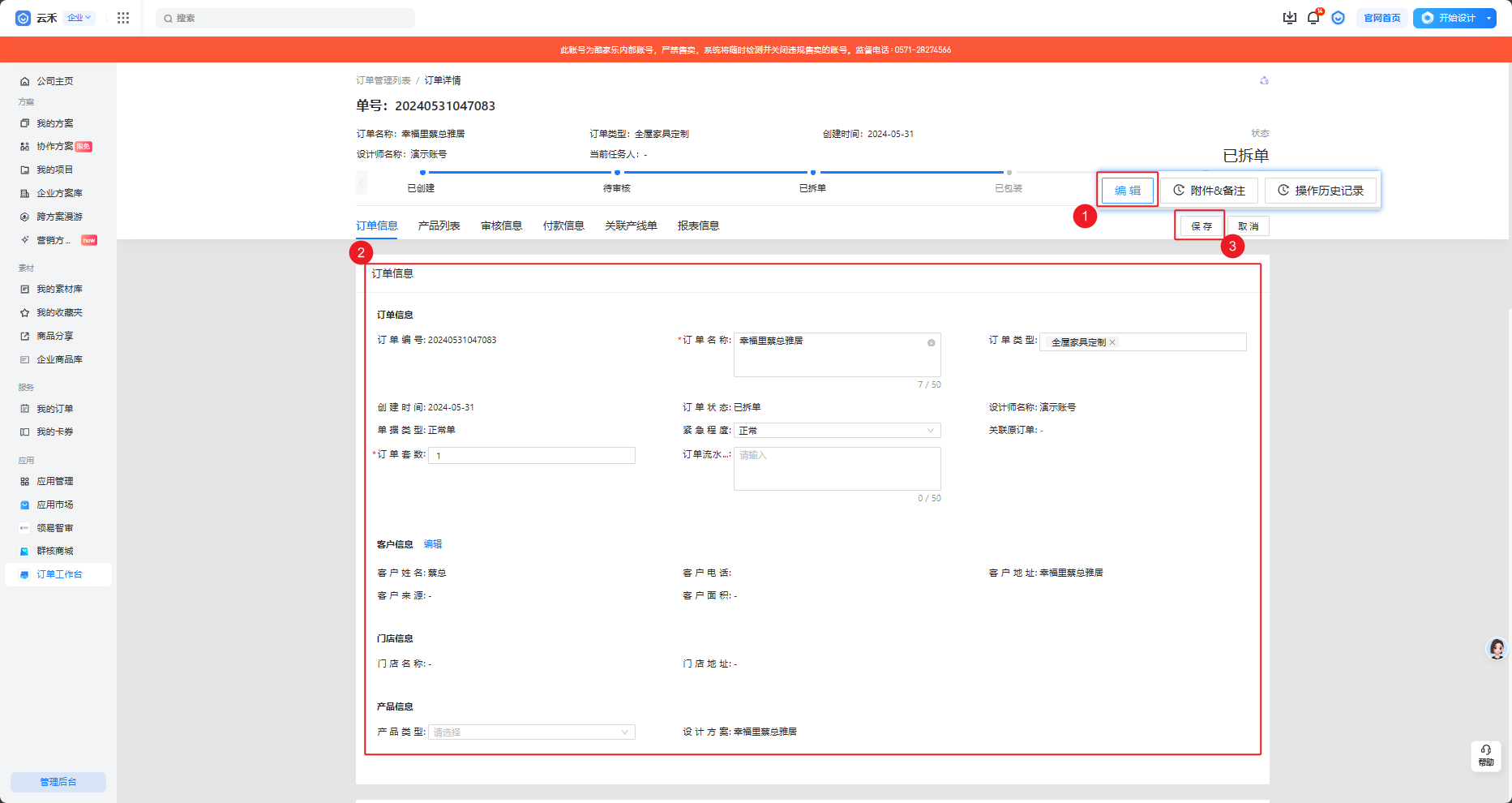Click the 订单套数 input field
Image resolution: width=1512 pixels, height=803 pixels.
click(531, 456)
